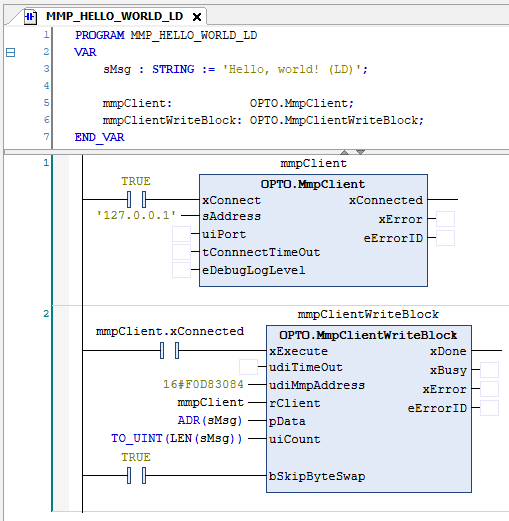
Task: Click the down arrow on the pane splitter
Action: click(360, 152)
